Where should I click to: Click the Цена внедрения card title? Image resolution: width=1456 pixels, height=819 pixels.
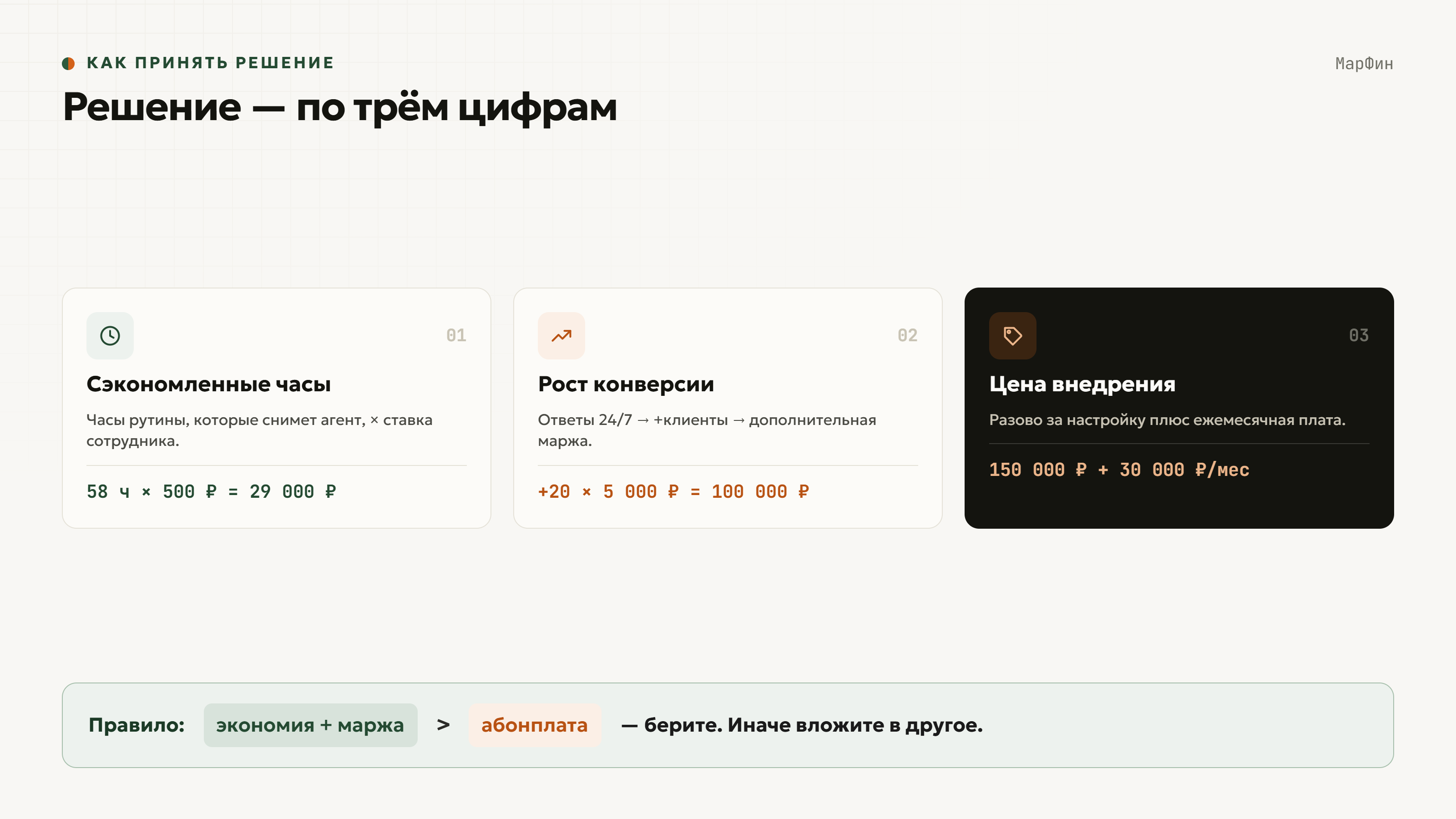click(x=1082, y=384)
